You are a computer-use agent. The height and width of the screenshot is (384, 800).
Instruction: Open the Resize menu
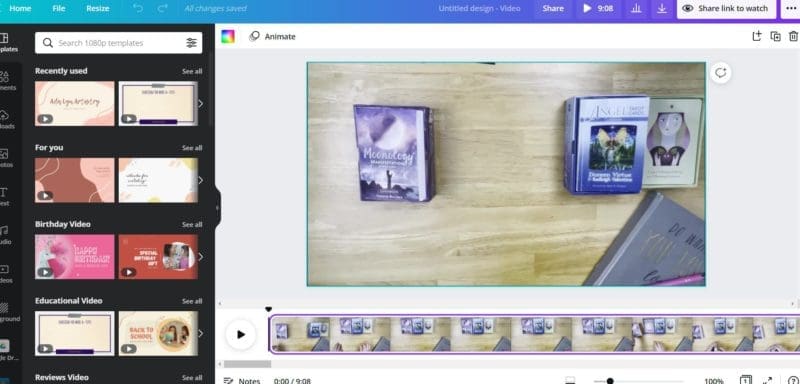pyautogui.click(x=97, y=9)
